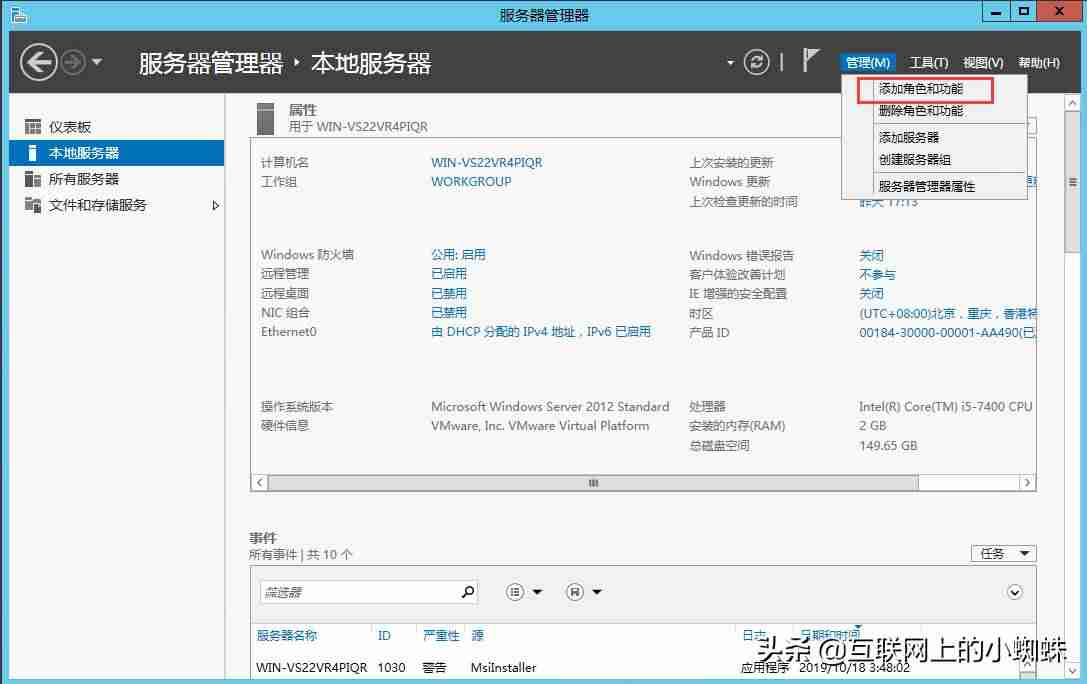Screen dimensions: 1087x684
Task: Click 关闭 next to Windows 错误报告
Action: [x=871, y=255]
